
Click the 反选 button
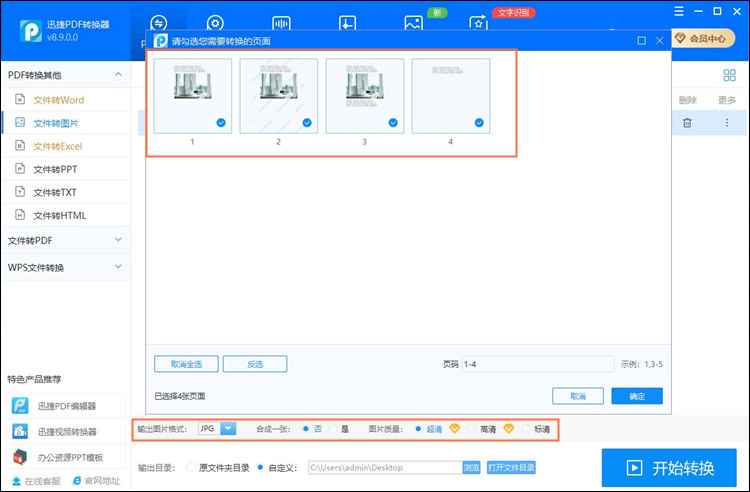[x=255, y=364]
